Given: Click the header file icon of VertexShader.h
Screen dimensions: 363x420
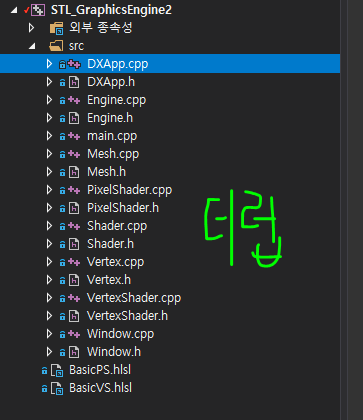Looking at the screenshot, I should [x=74, y=316].
